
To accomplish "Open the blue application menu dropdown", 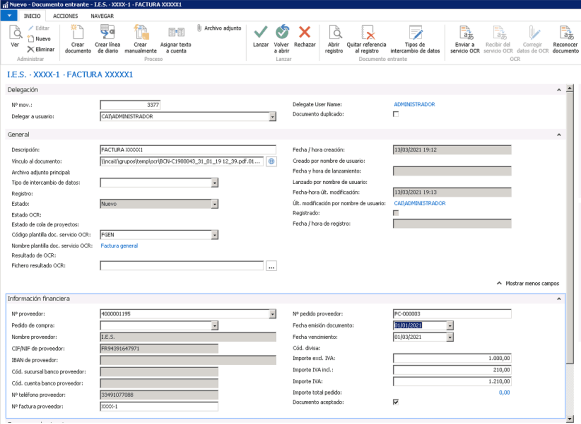I will tap(9, 16).
